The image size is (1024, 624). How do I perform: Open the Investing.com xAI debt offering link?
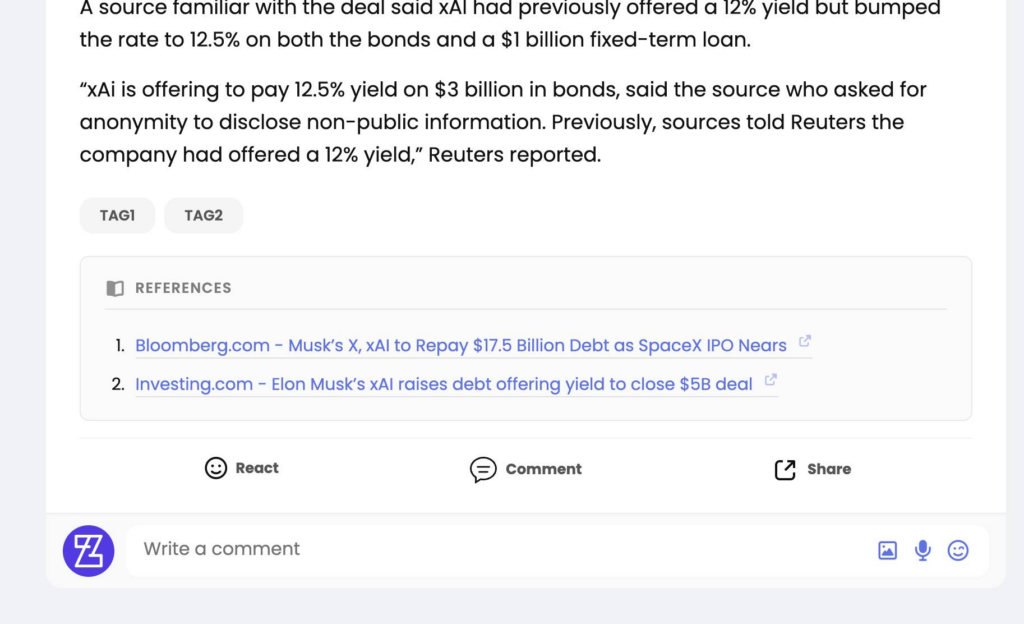pyautogui.click(x=444, y=384)
